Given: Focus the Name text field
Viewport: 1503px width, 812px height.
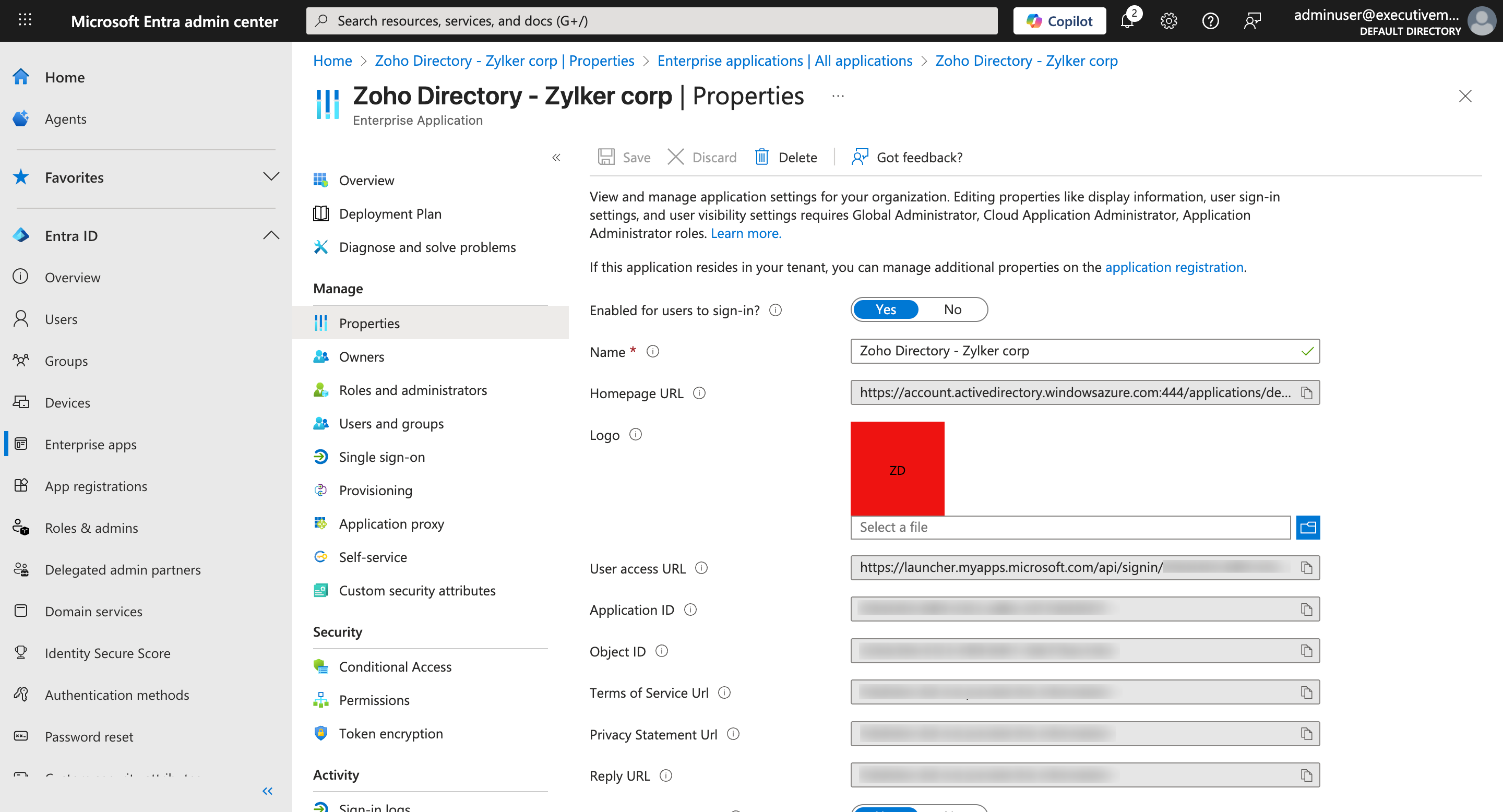Looking at the screenshot, I should point(1073,351).
